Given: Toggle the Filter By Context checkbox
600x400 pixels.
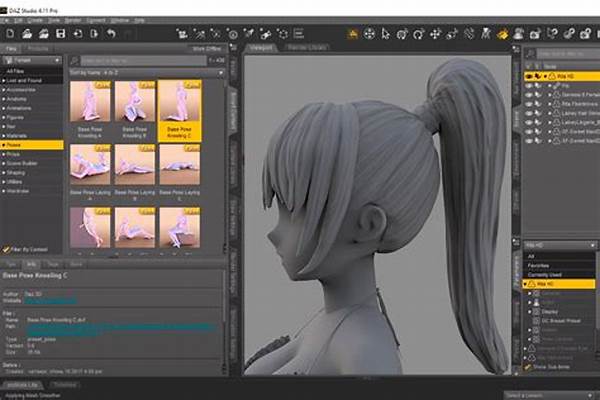Looking at the screenshot, I should 7,247.
